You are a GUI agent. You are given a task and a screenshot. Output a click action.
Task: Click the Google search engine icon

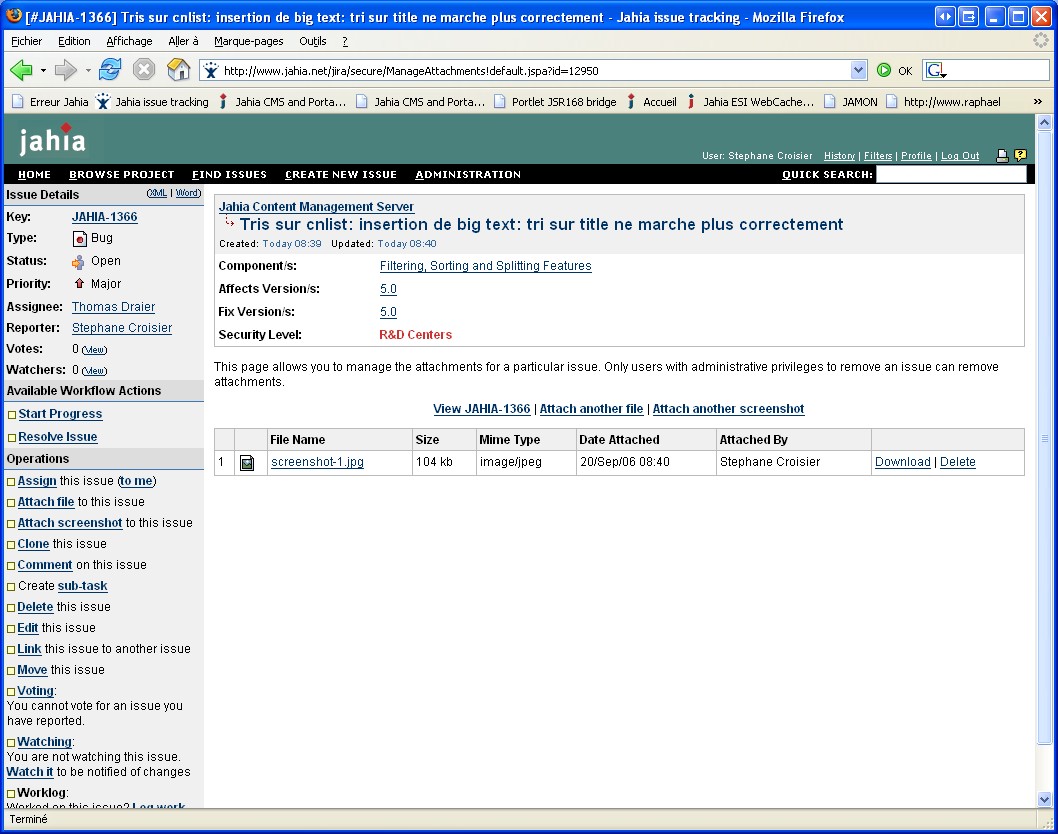click(934, 70)
